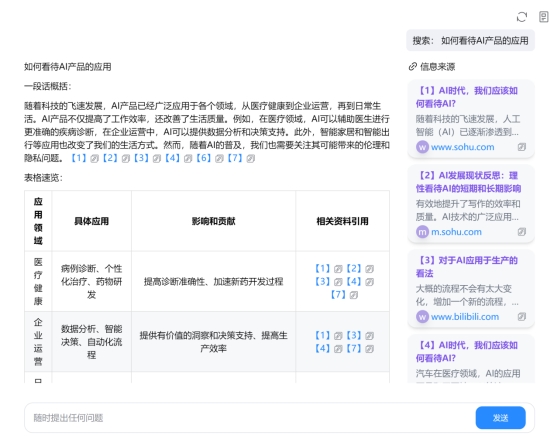Open citation 【3】 in 企业运营 table row
The image size is (554, 436).
click(354, 335)
